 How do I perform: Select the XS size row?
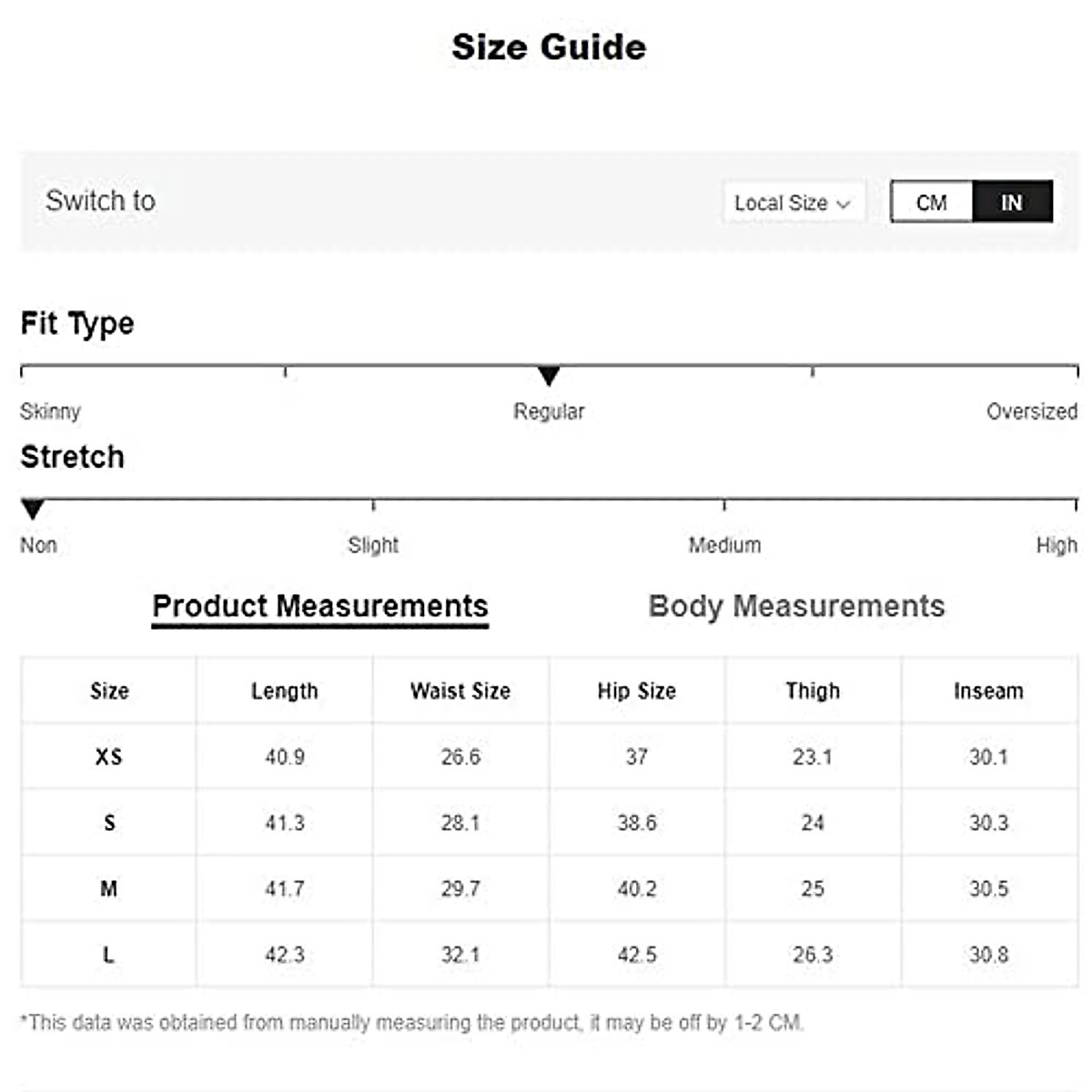click(x=109, y=756)
